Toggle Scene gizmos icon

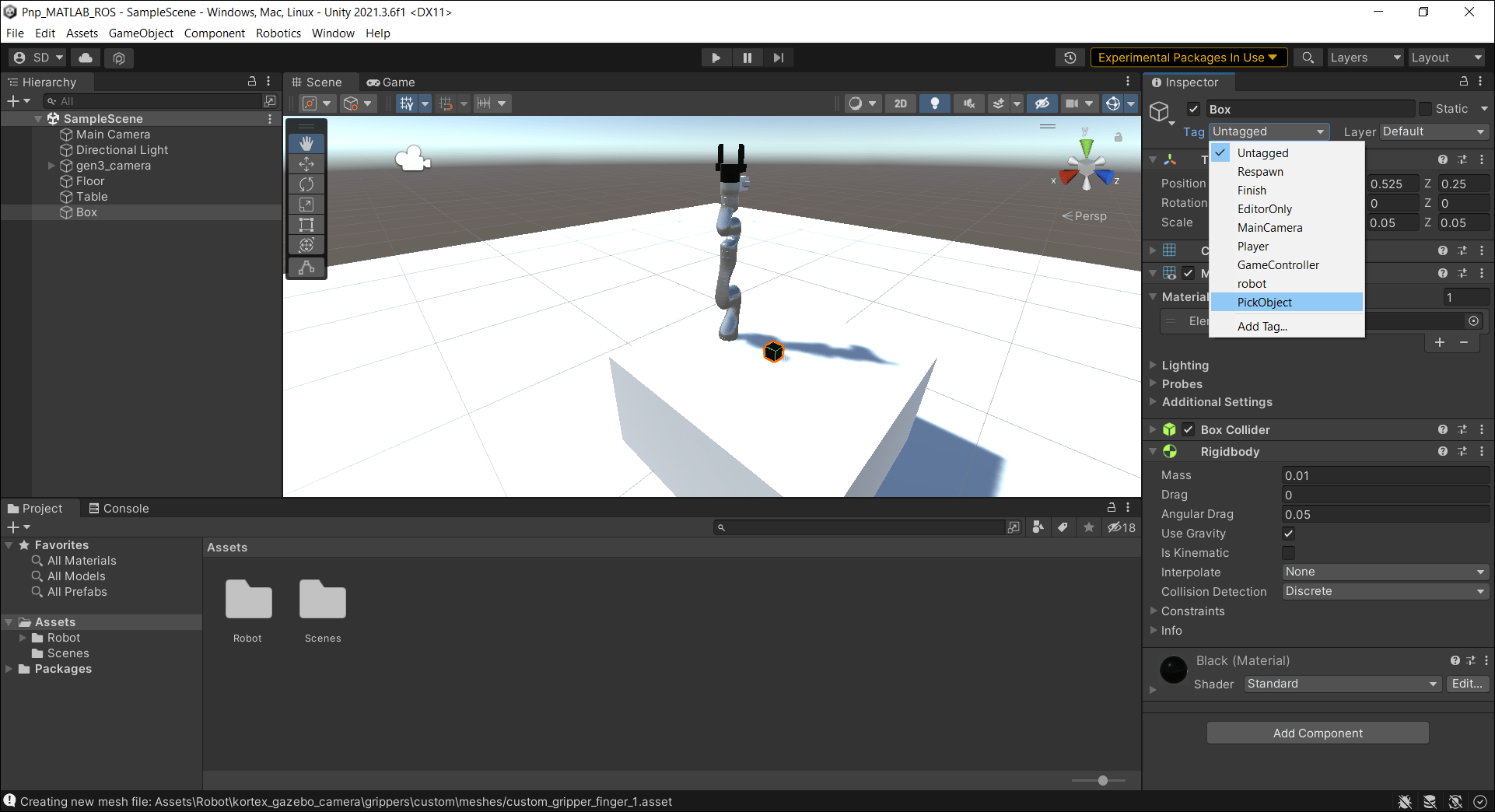click(x=1113, y=103)
